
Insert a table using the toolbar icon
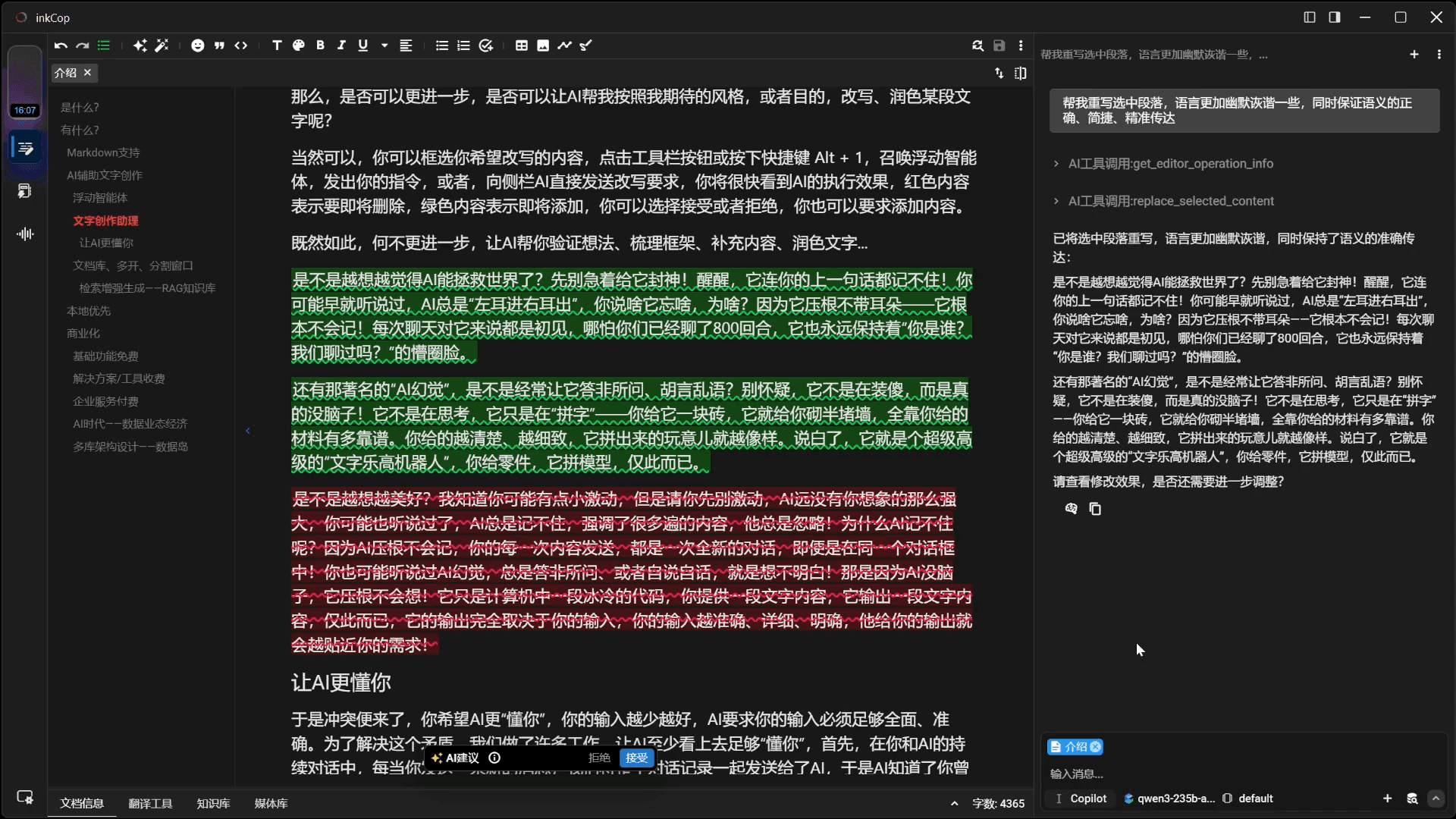[521, 45]
